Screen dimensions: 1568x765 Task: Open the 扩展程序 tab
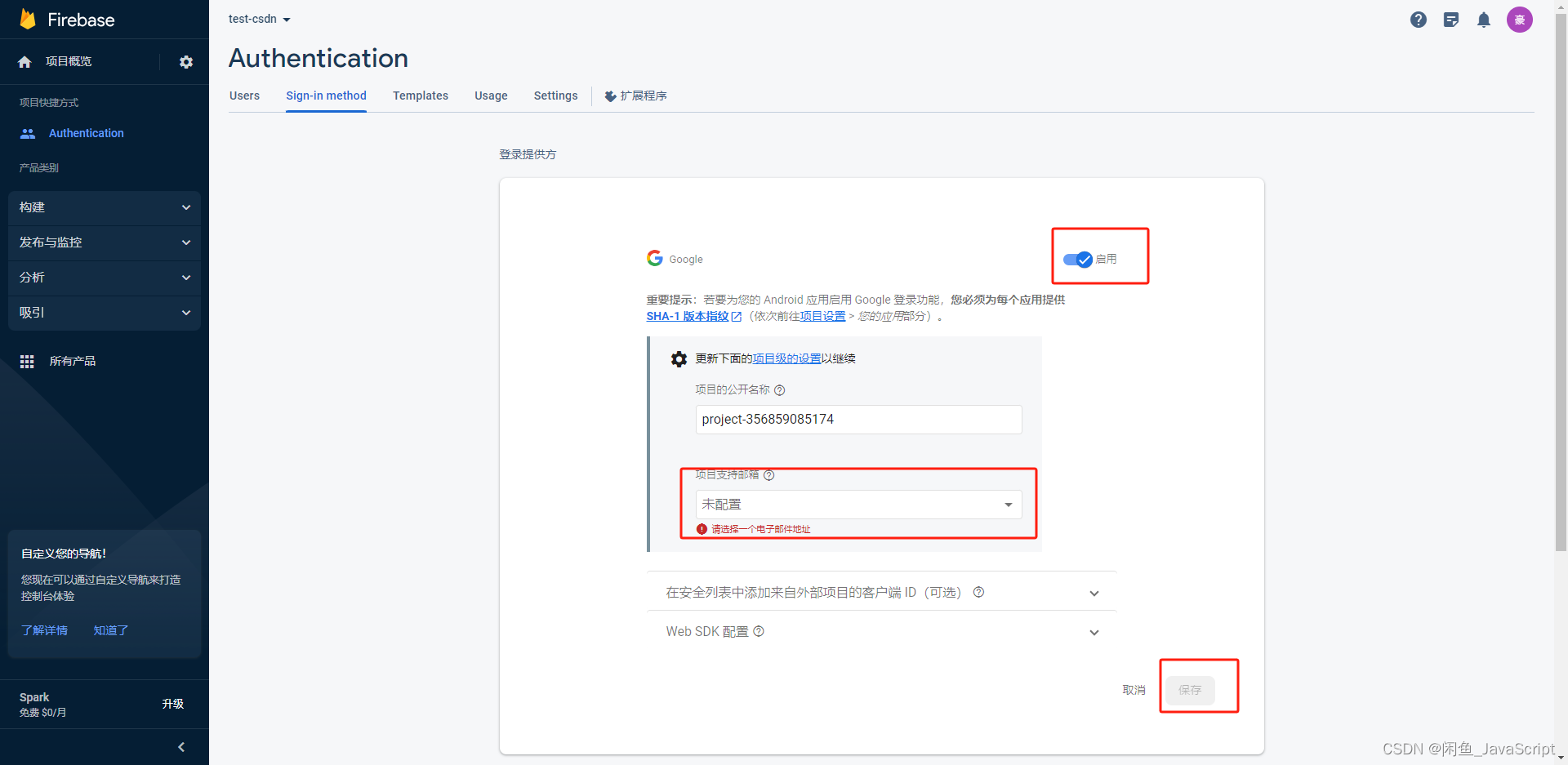(636, 96)
